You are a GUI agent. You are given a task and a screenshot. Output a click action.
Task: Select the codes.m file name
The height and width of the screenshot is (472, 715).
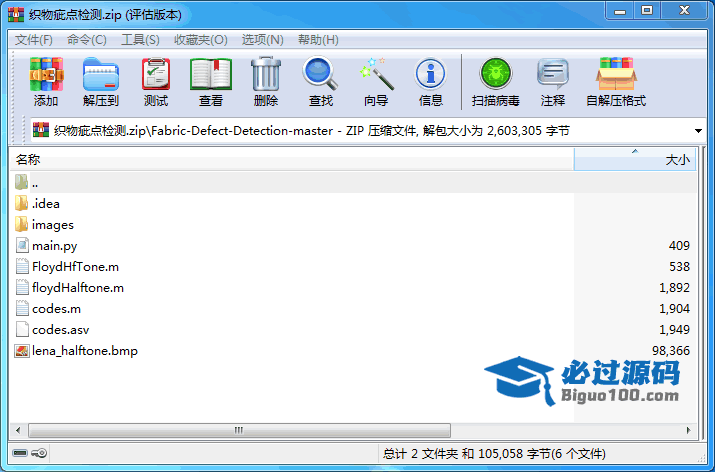point(57,309)
